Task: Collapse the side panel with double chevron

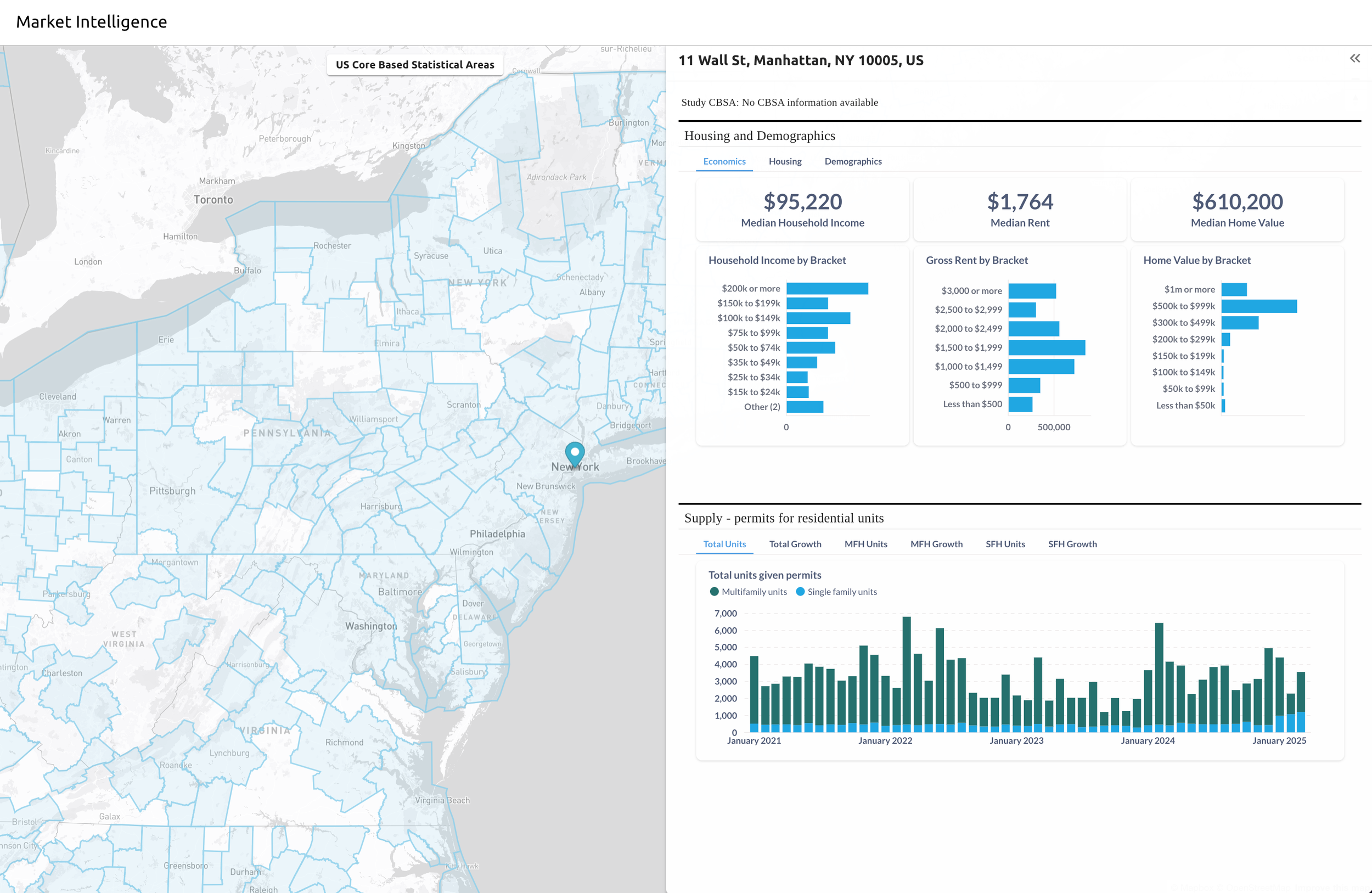Action: pyautogui.click(x=1354, y=58)
